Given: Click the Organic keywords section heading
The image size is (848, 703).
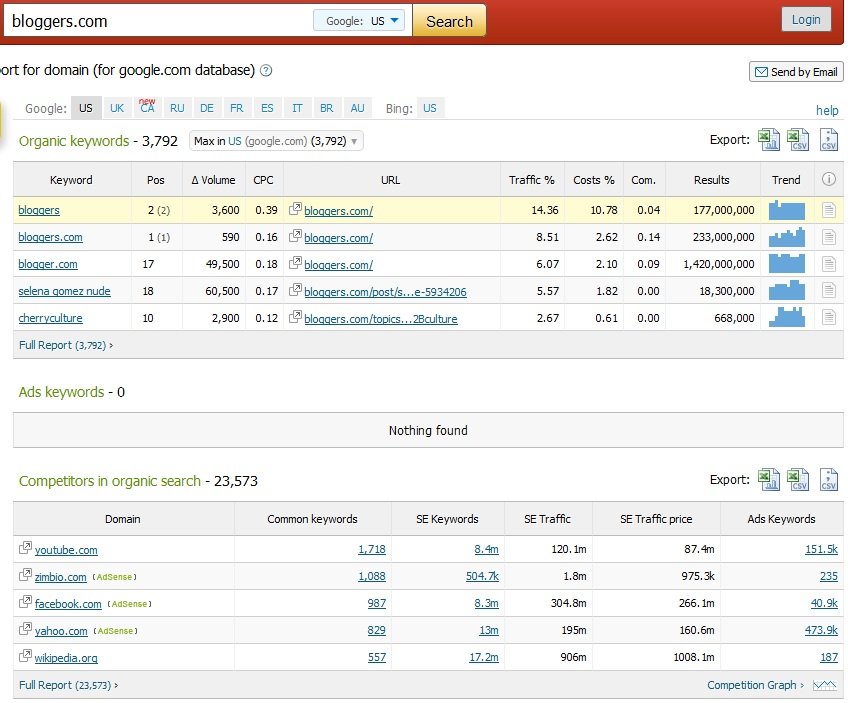Looking at the screenshot, I should tap(74, 141).
